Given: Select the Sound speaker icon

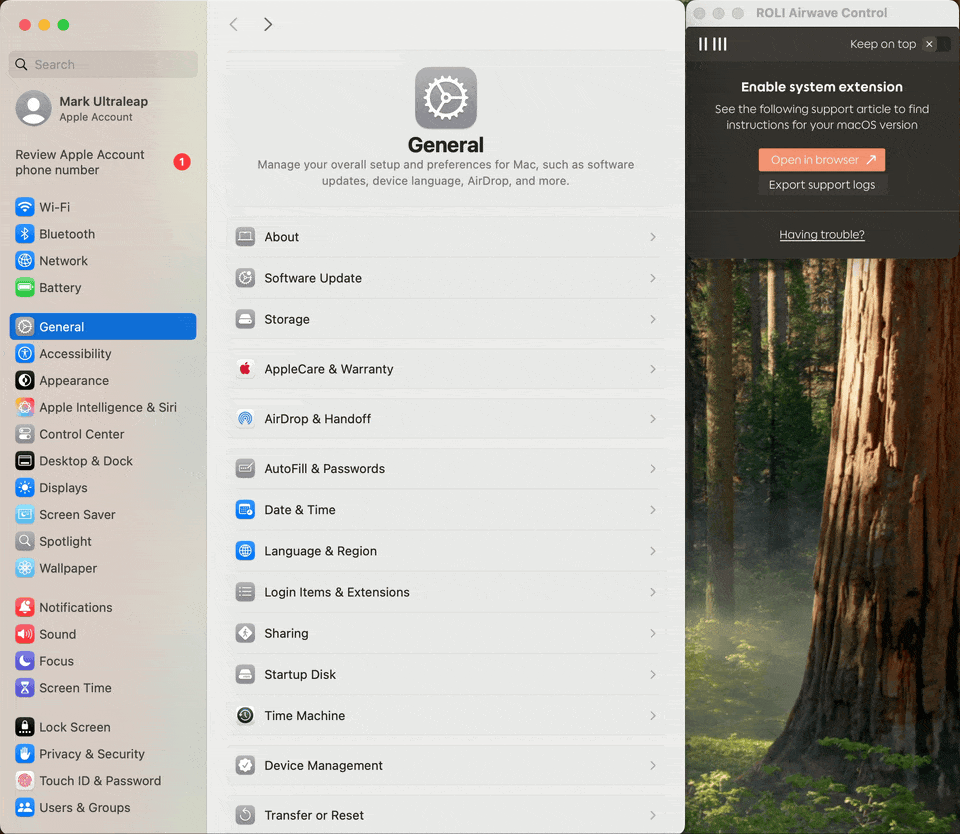Looking at the screenshot, I should pos(24,634).
